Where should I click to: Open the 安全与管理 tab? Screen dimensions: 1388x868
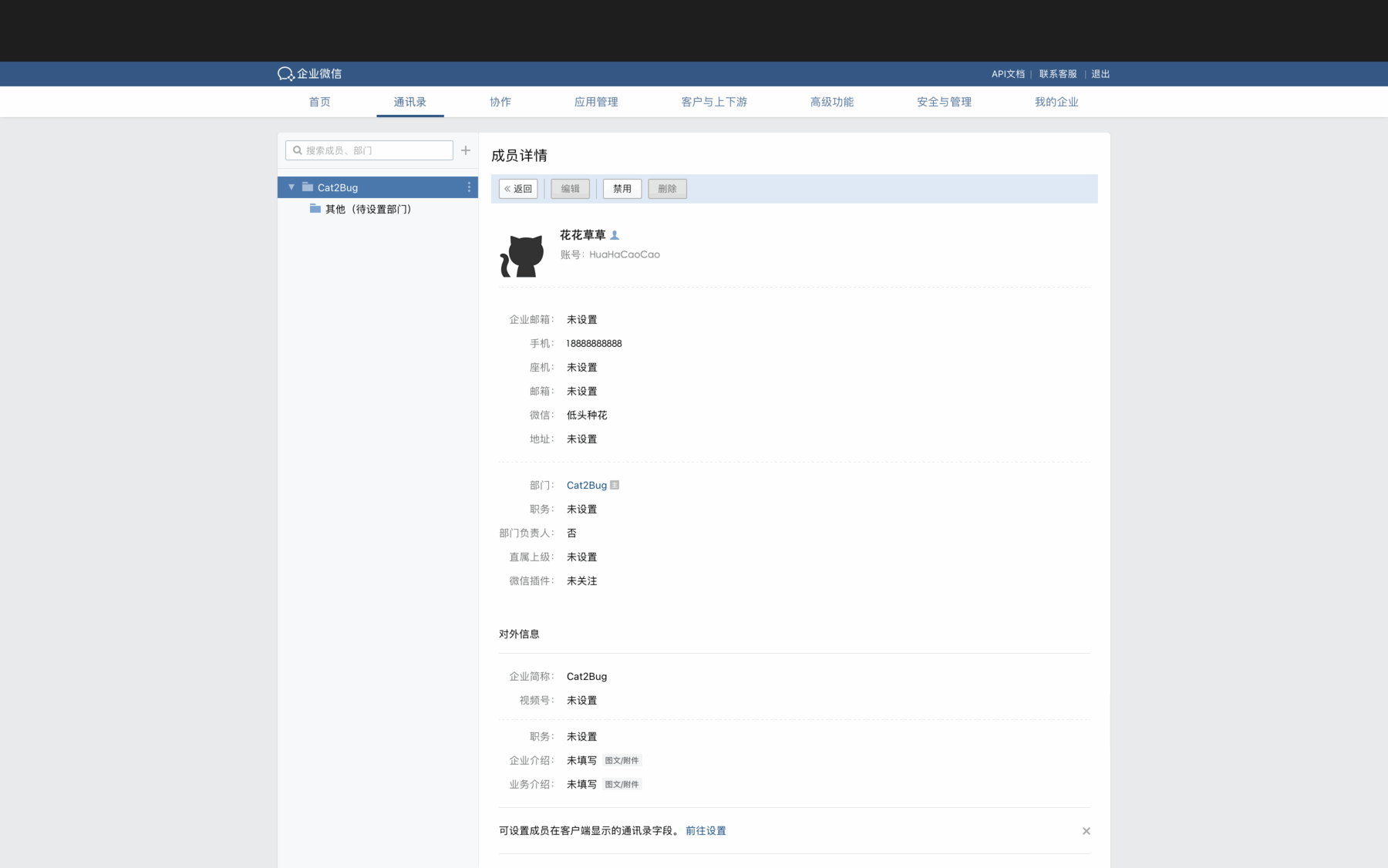pos(944,102)
